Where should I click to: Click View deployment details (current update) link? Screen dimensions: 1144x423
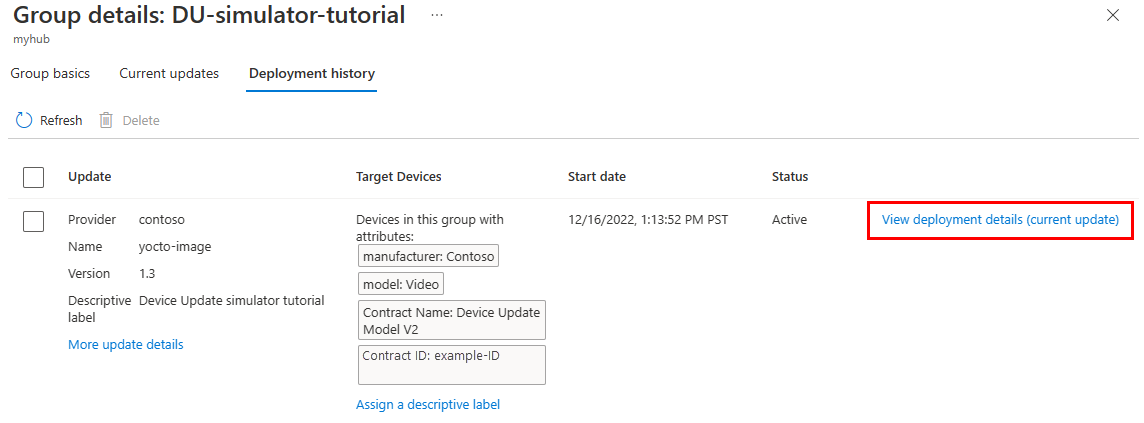(x=1000, y=220)
